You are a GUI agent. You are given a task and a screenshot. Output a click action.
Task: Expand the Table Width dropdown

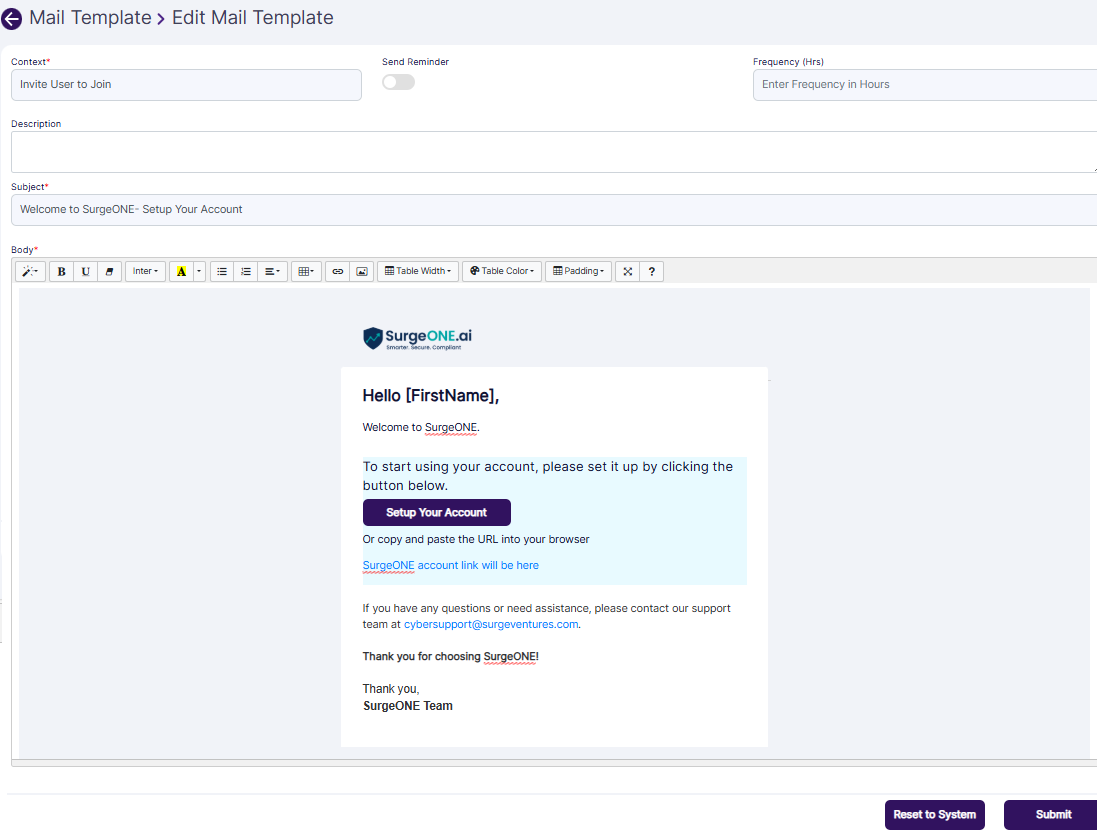[x=418, y=271]
